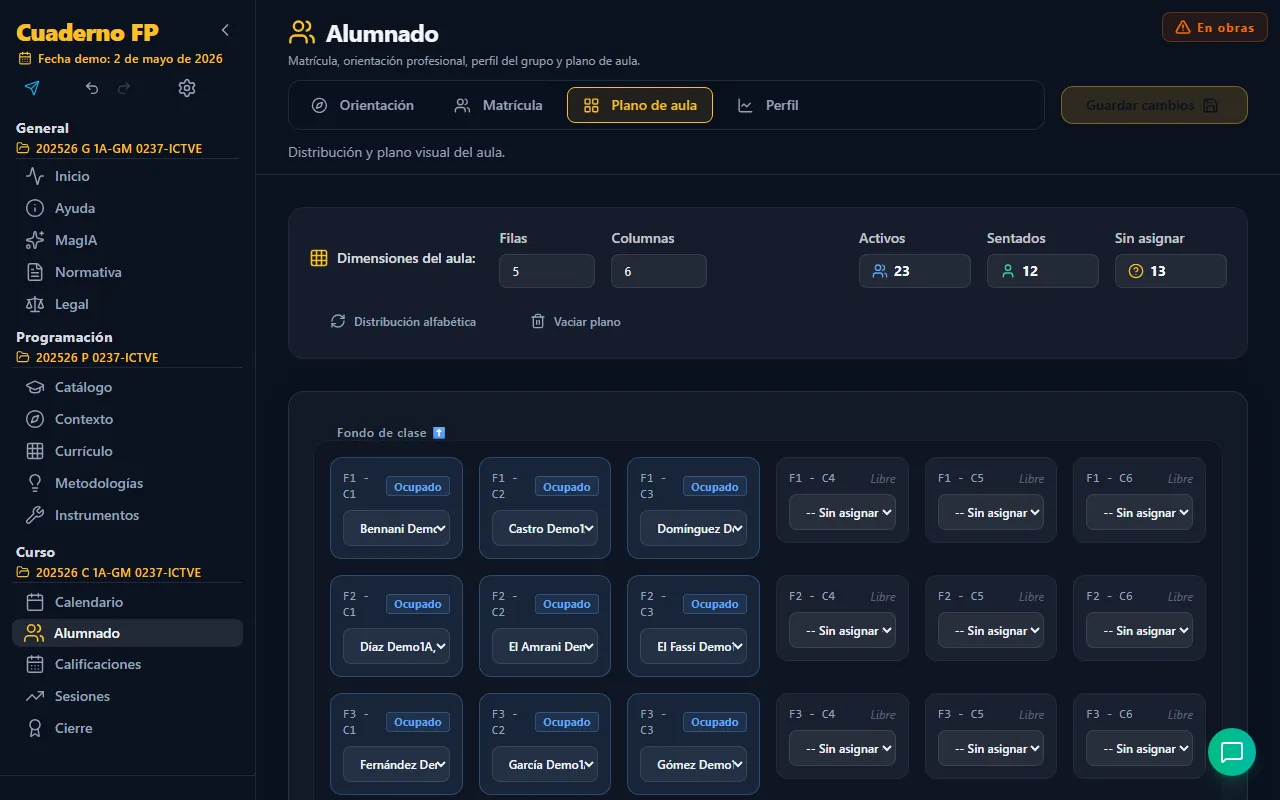Open settings gear icon in sidebar

point(187,88)
